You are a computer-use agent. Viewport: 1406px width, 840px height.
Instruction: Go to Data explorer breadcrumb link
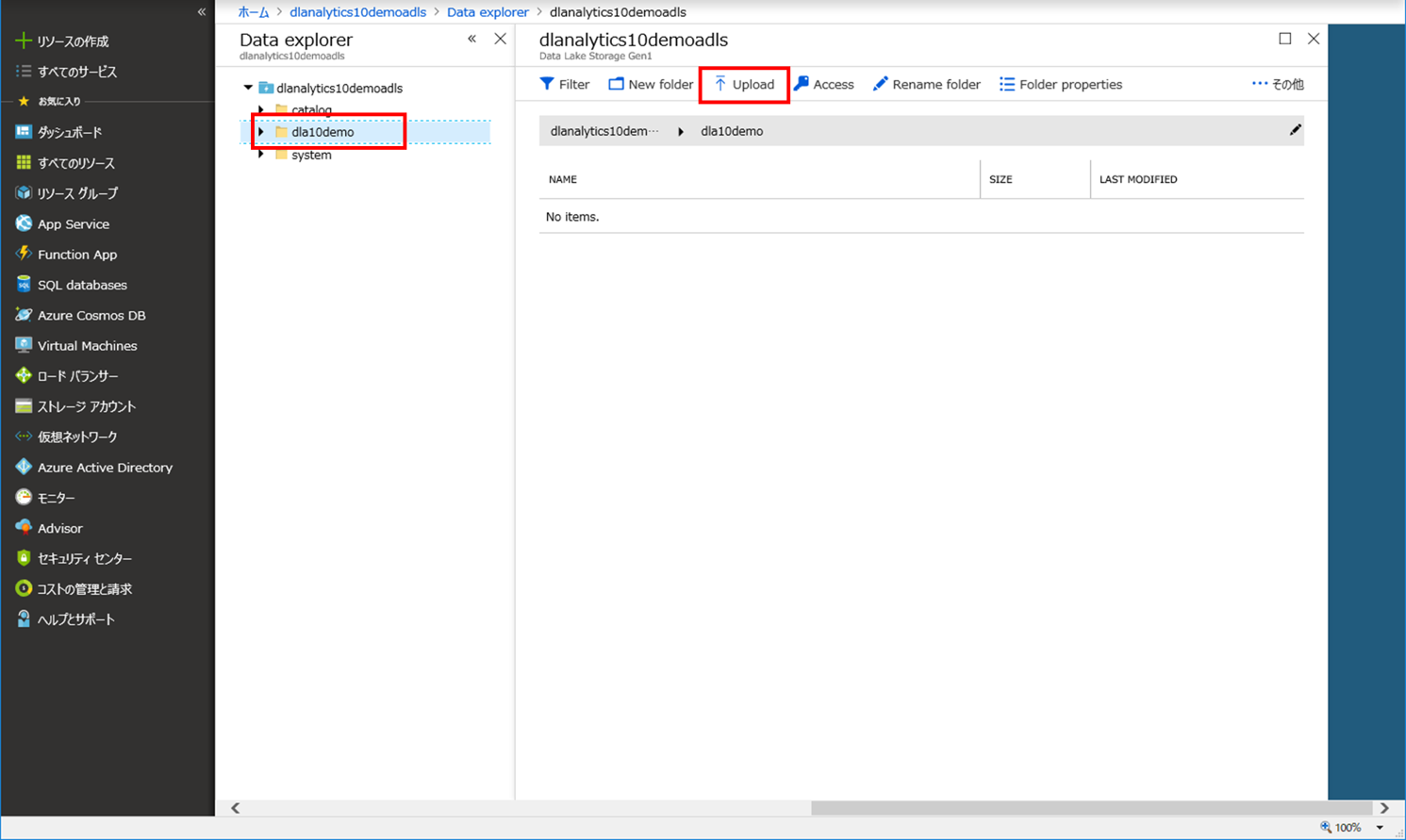click(488, 12)
